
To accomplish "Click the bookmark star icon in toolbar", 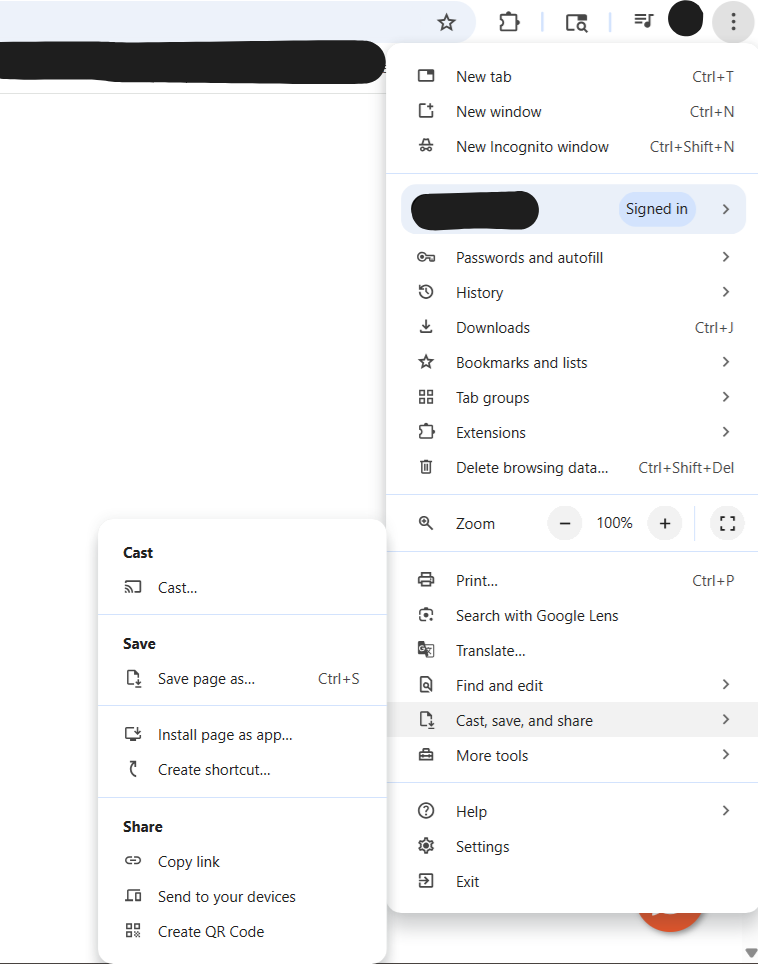I will point(447,22).
